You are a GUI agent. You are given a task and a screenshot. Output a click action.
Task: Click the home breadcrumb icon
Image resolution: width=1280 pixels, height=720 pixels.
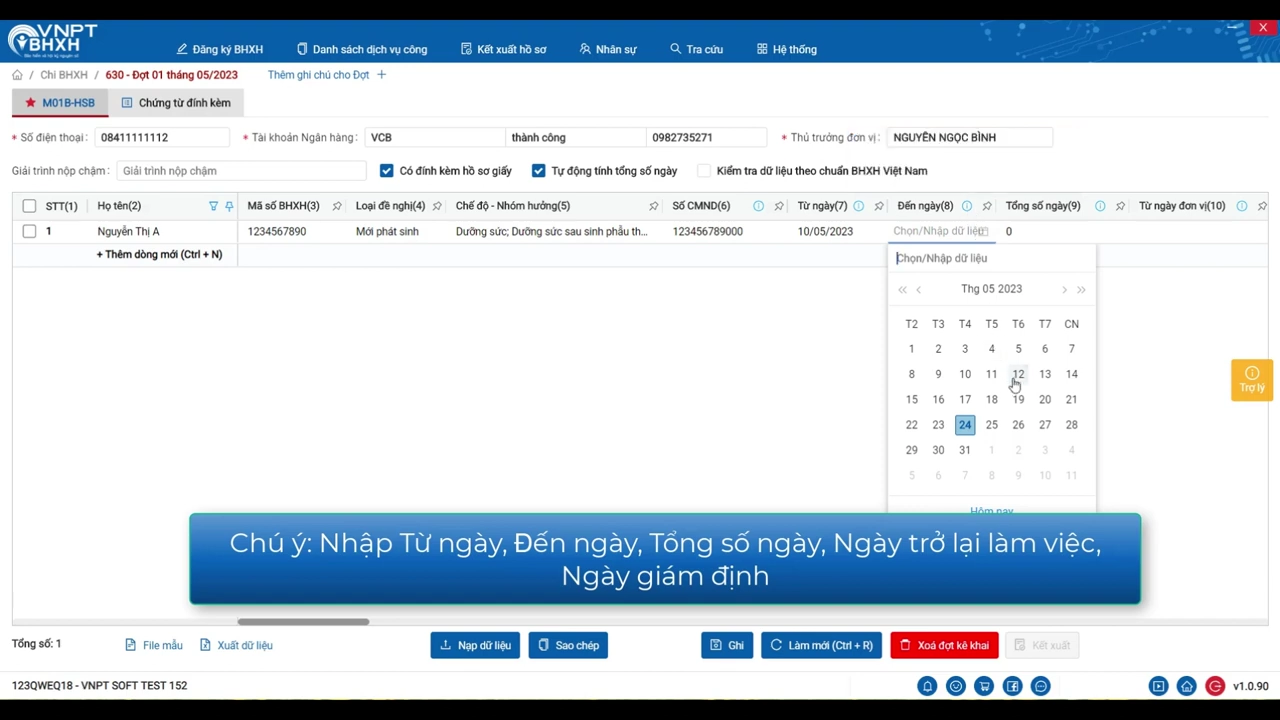[x=17, y=75]
